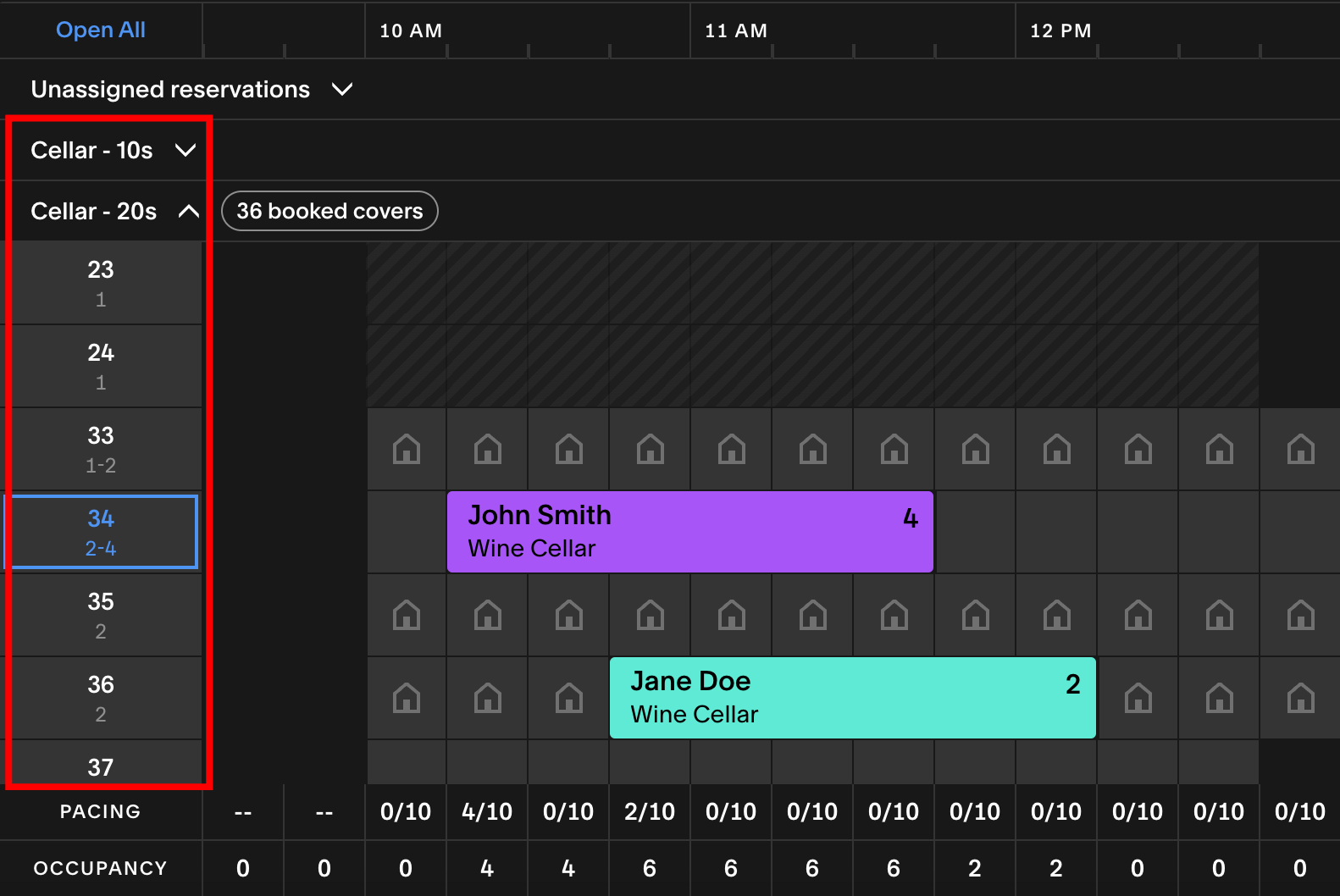Click the 12 PM timeline marker
The image size is (1340, 896).
(x=1060, y=30)
